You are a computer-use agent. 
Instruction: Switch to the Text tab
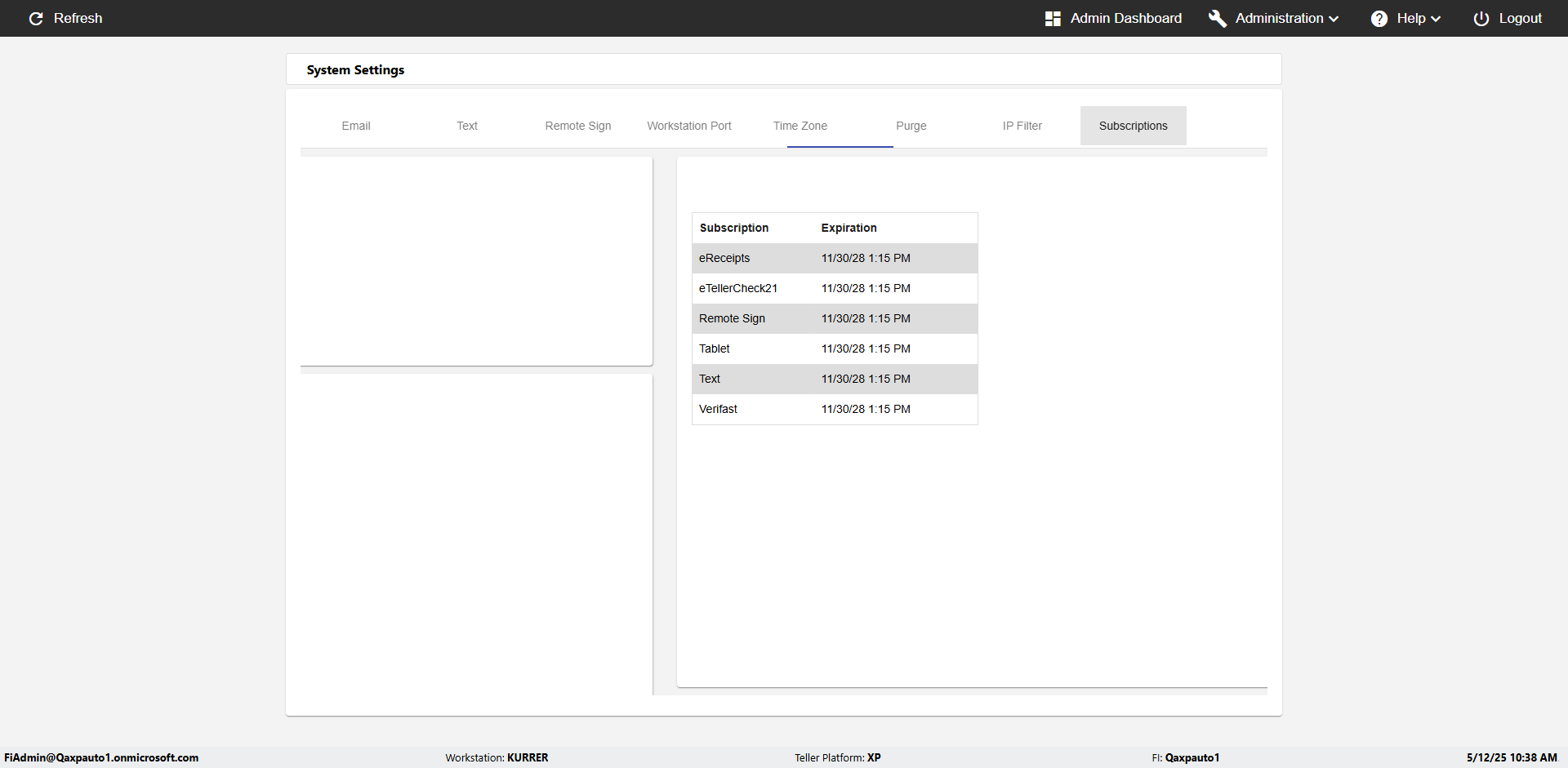coord(467,126)
